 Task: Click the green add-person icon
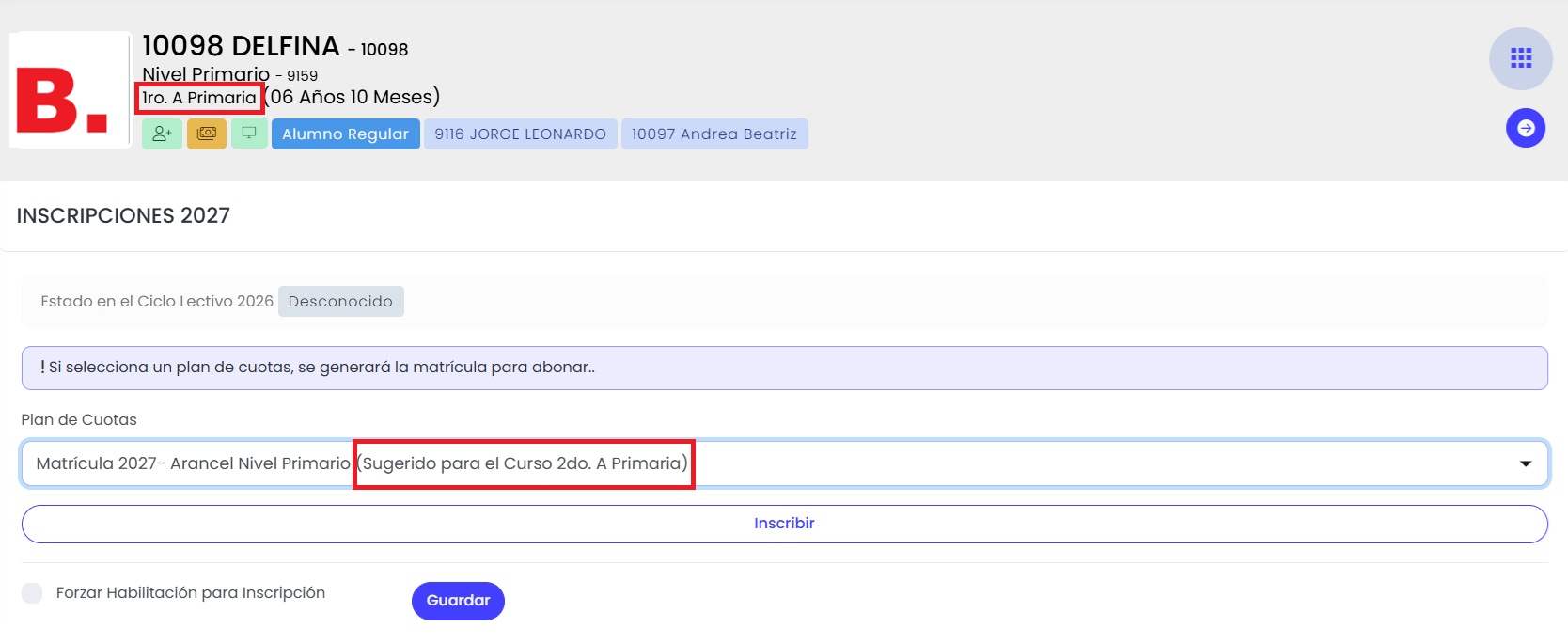162,134
